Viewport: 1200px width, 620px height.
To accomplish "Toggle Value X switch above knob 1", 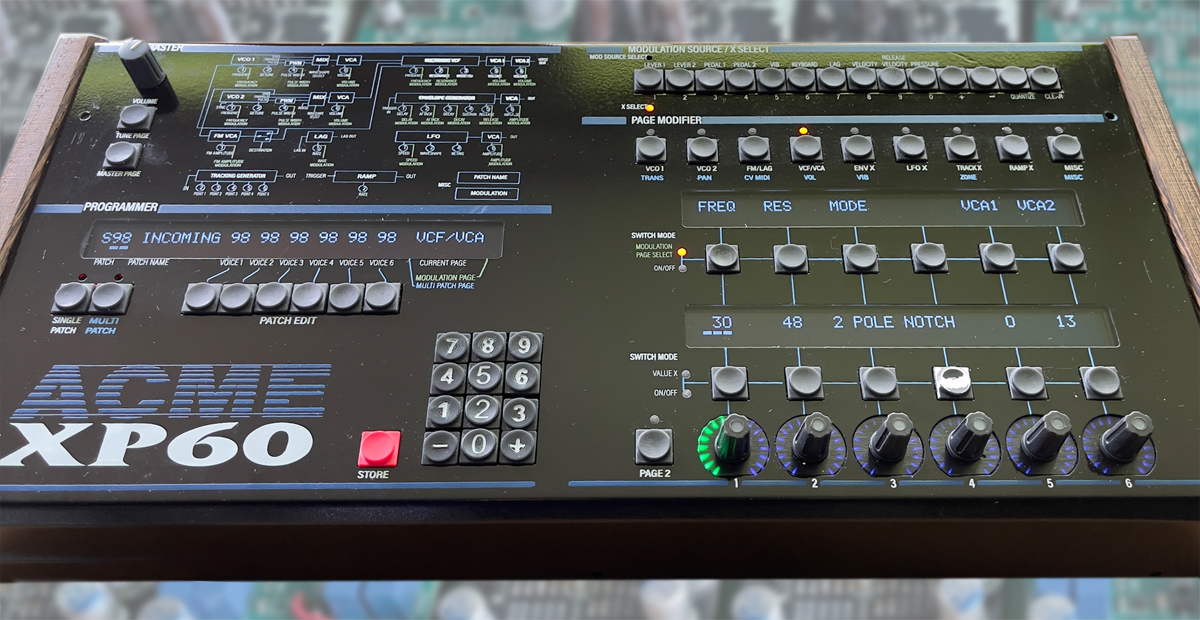I will click(x=729, y=381).
